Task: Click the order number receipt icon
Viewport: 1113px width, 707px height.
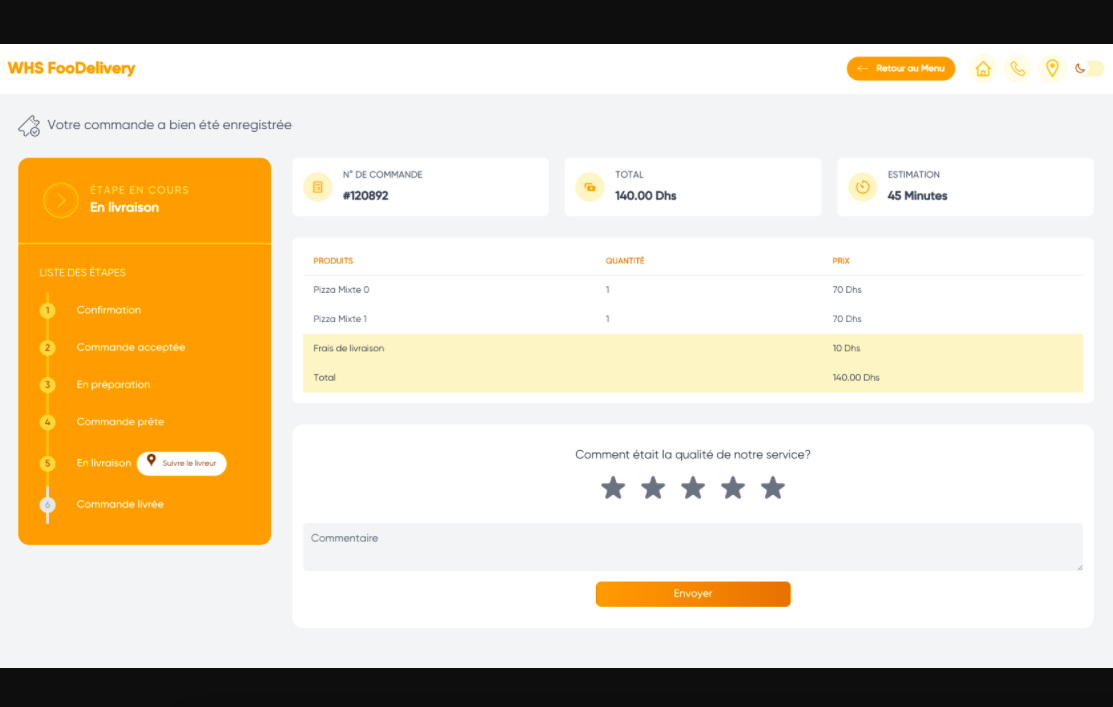Action: pyautogui.click(x=318, y=187)
